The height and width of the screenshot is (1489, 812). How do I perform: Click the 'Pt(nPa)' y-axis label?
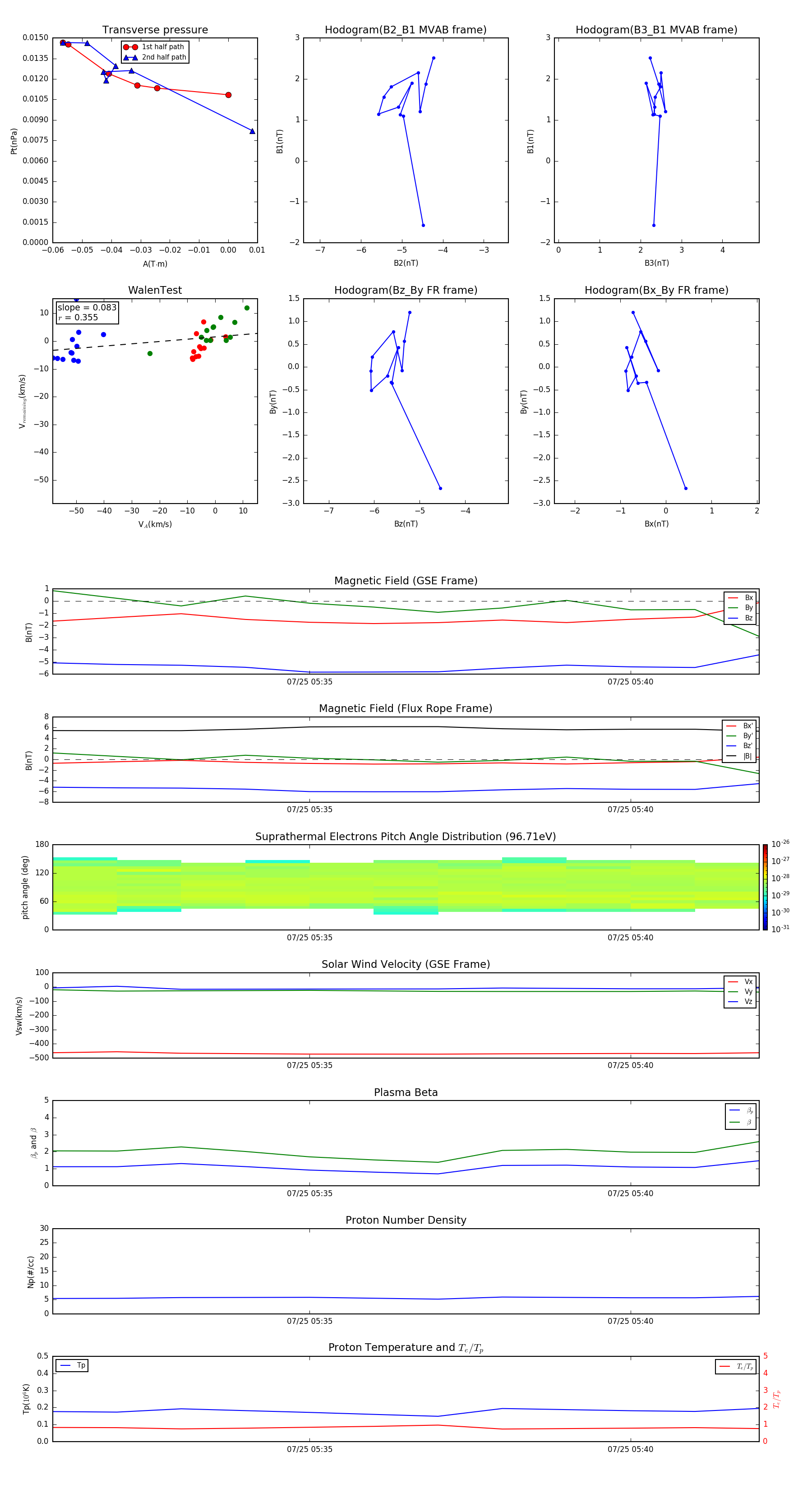click(14, 141)
